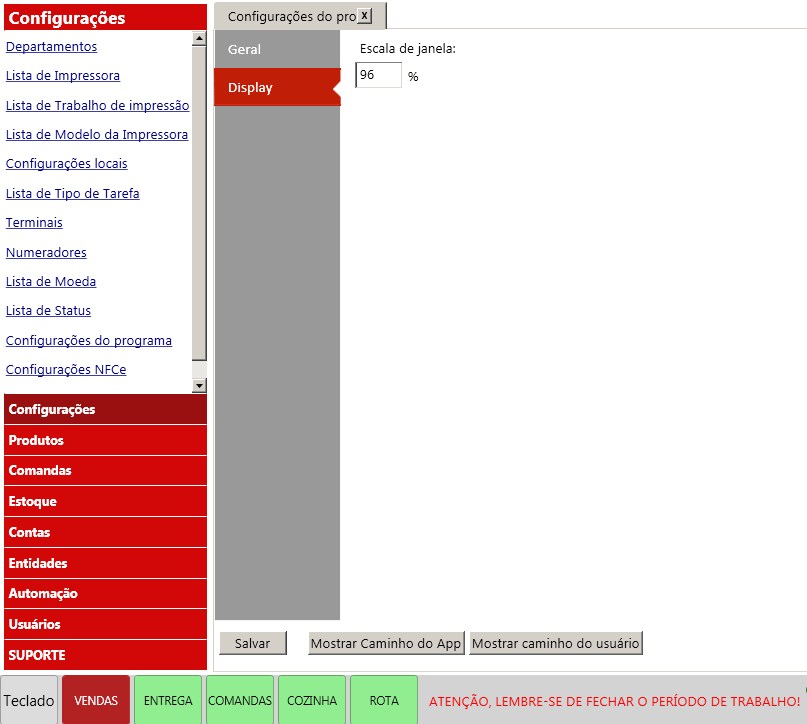This screenshot has height=724, width=807.
Task: Click Mostrar Caminho do App button
Action: 386,643
